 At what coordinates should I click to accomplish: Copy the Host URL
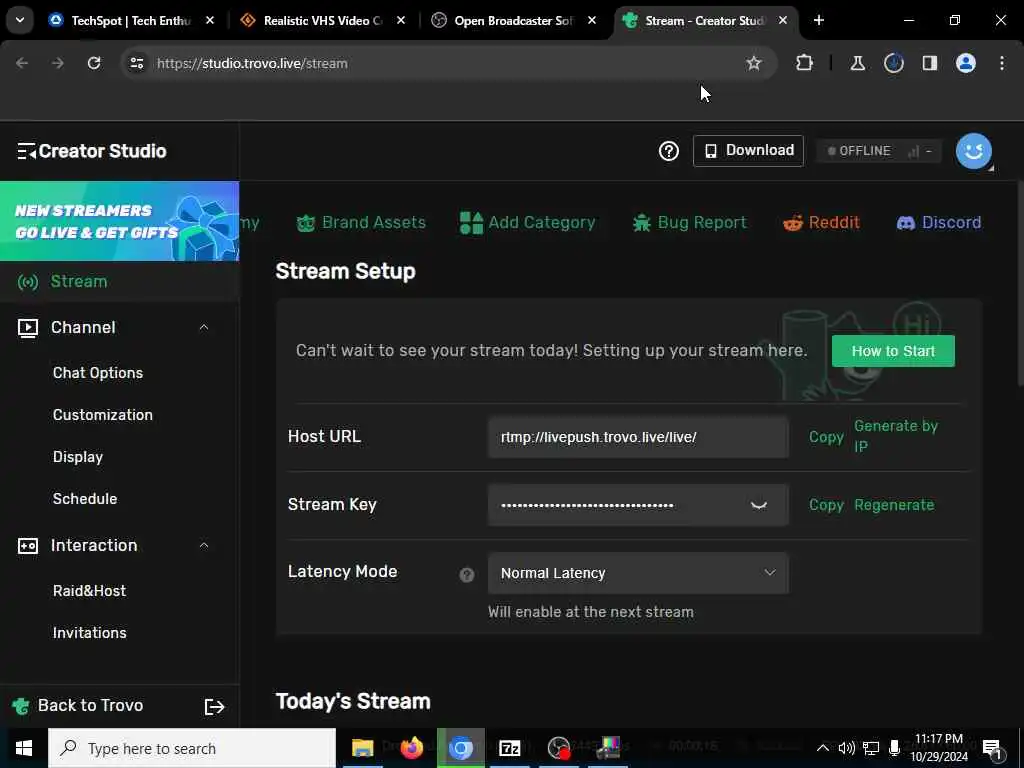tap(826, 437)
